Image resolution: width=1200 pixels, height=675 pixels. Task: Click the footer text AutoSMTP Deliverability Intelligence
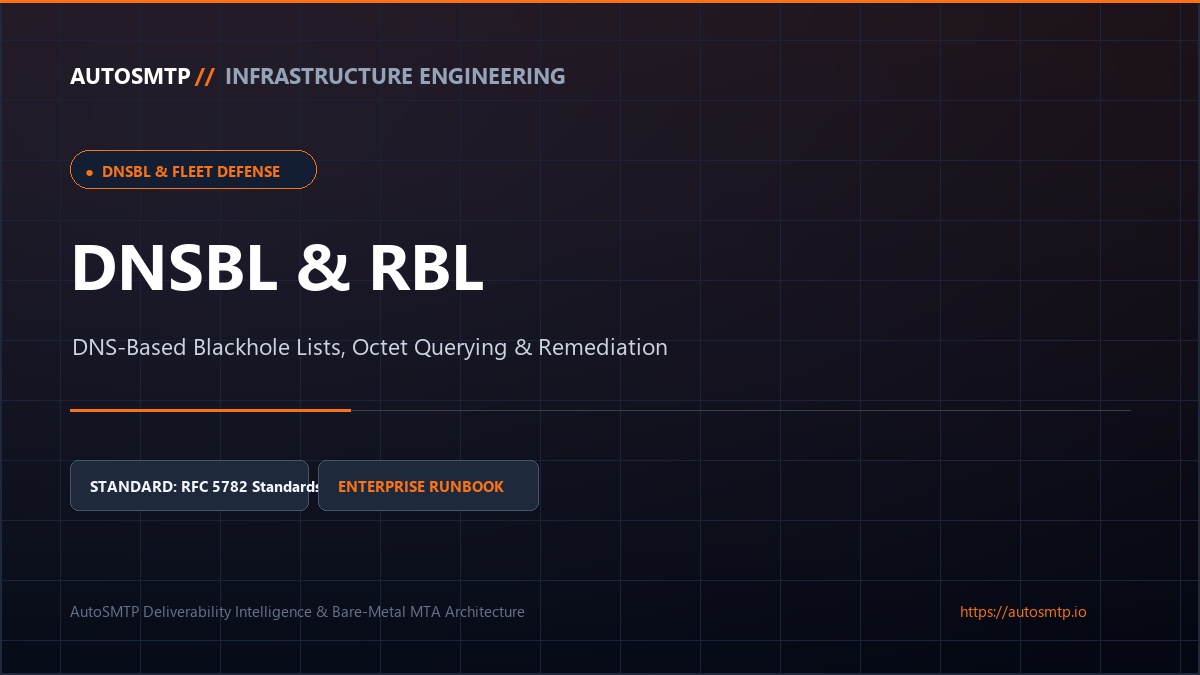297,612
